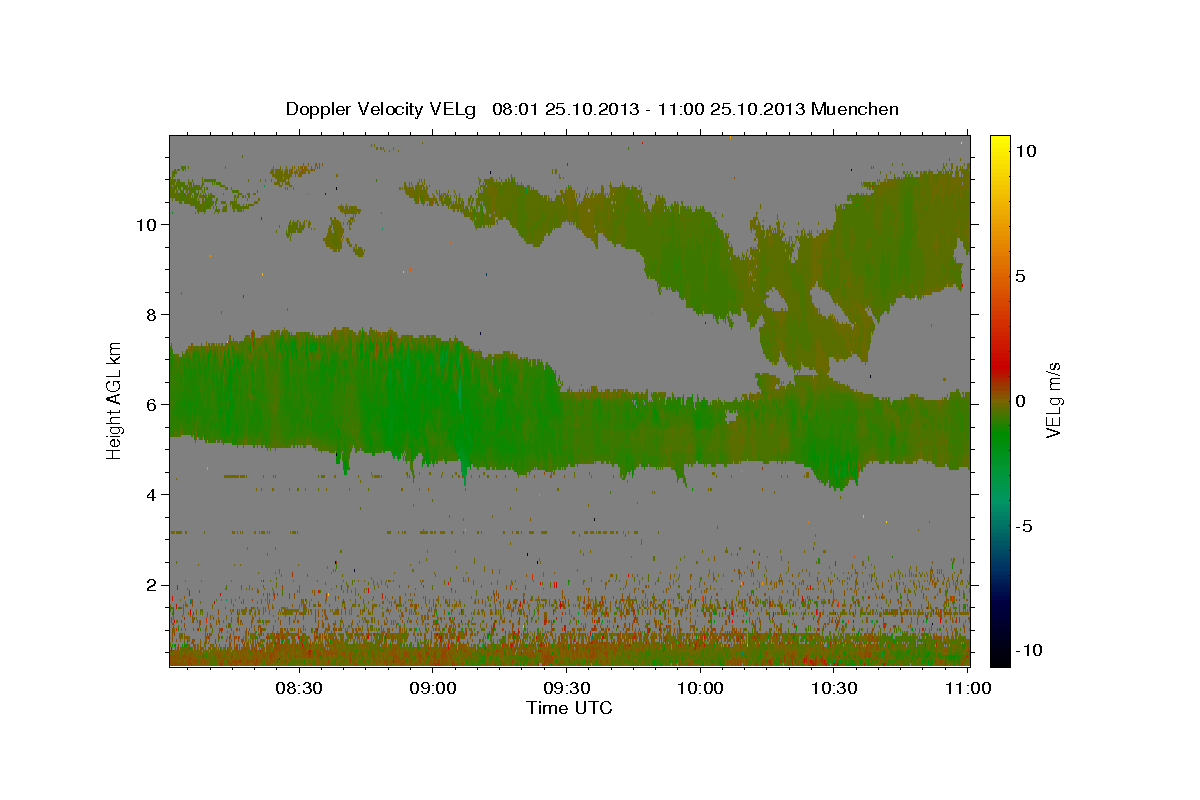The width and height of the screenshot is (1200, 800).
Task: Click the '09:30' time tick label
Action: (x=565, y=688)
